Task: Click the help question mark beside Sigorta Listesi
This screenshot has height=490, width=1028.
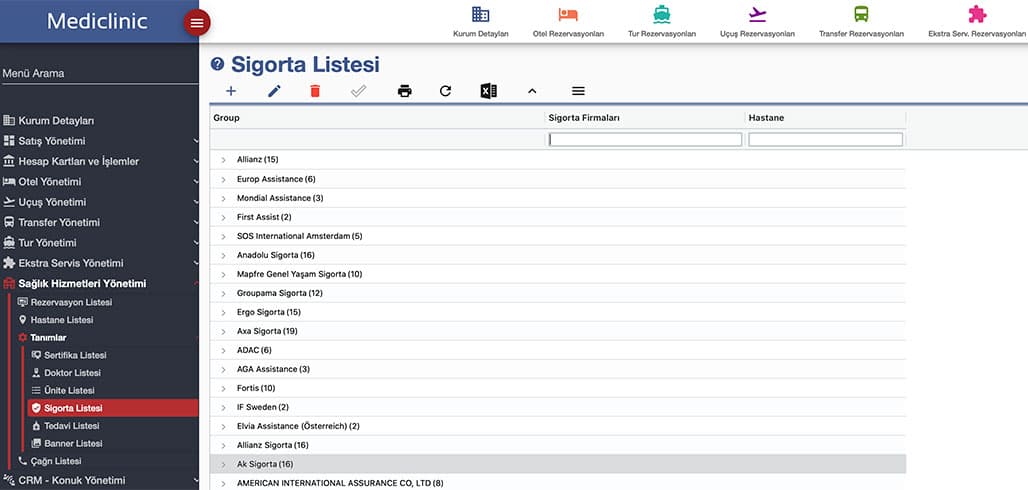Action: (217, 64)
